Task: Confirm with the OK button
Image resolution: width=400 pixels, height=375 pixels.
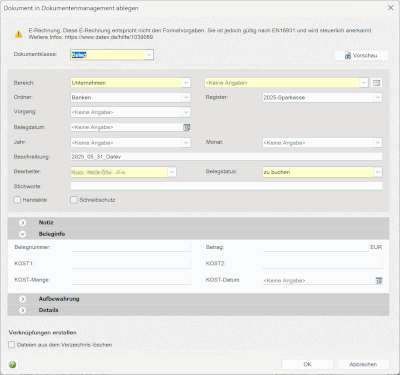Action: (x=307, y=364)
